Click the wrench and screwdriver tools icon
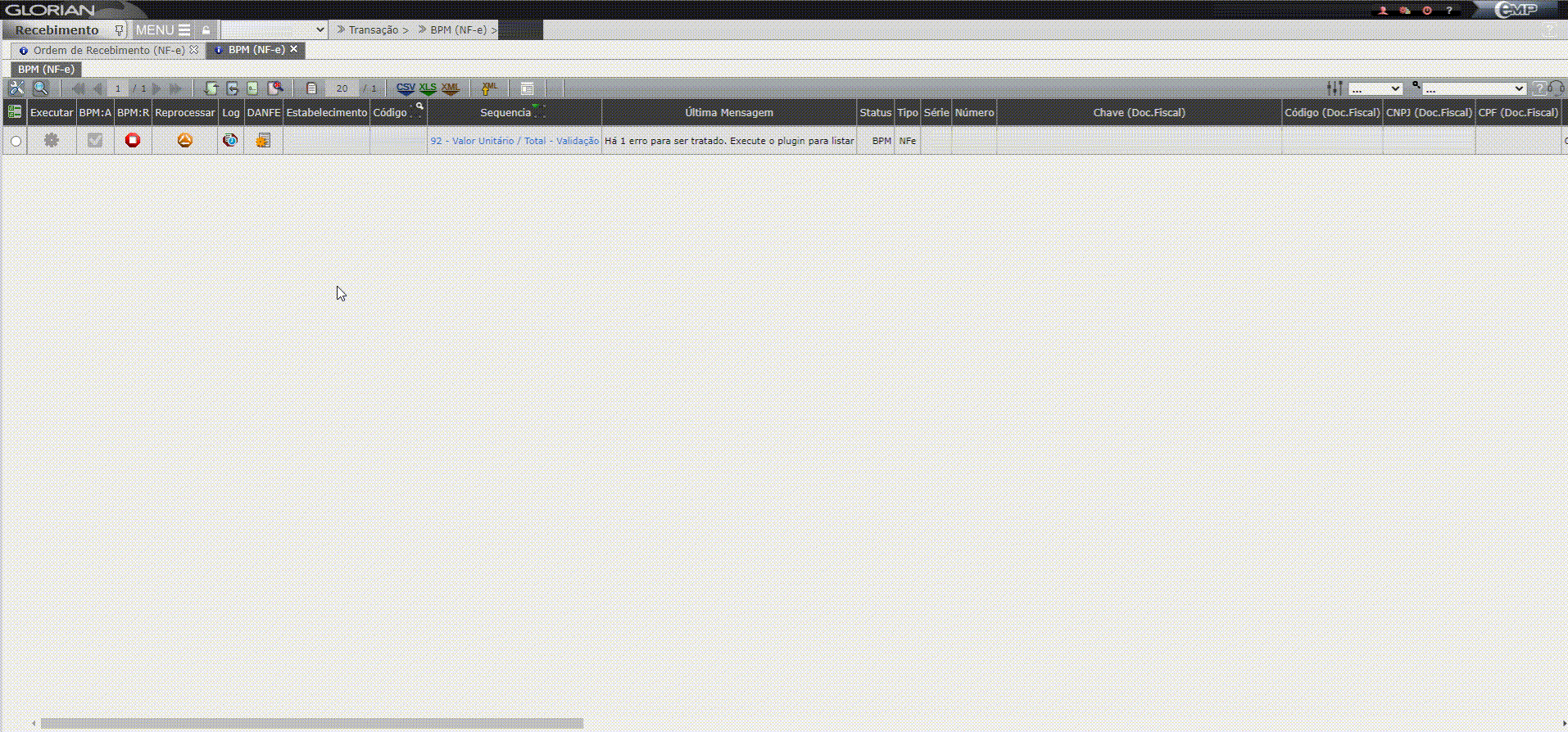 click(x=16, y=88)
